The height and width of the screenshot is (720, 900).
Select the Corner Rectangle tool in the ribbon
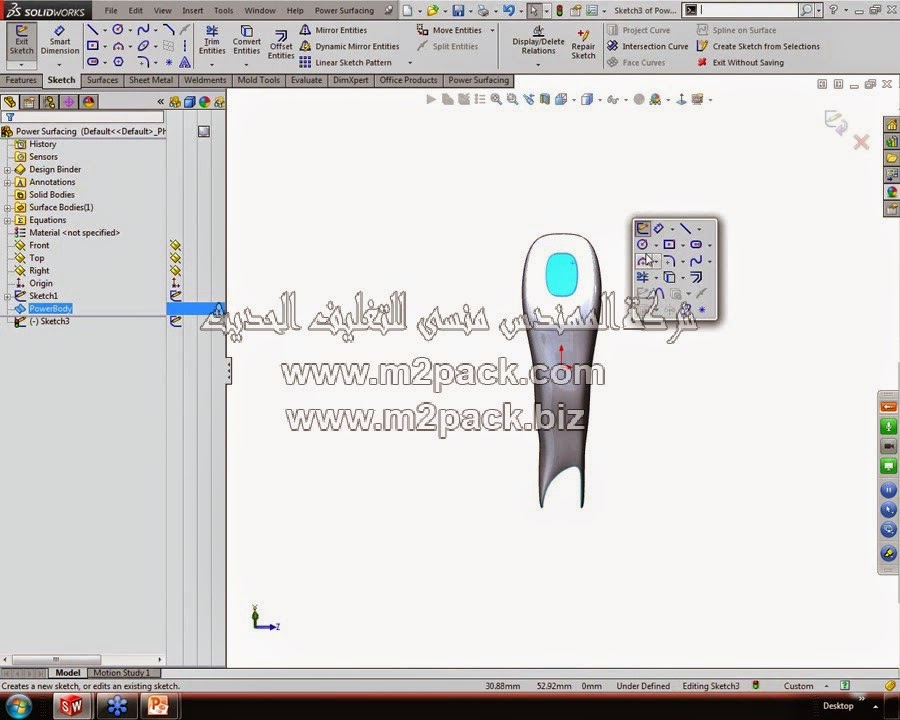pyautogui.click(x=92, y=45)
